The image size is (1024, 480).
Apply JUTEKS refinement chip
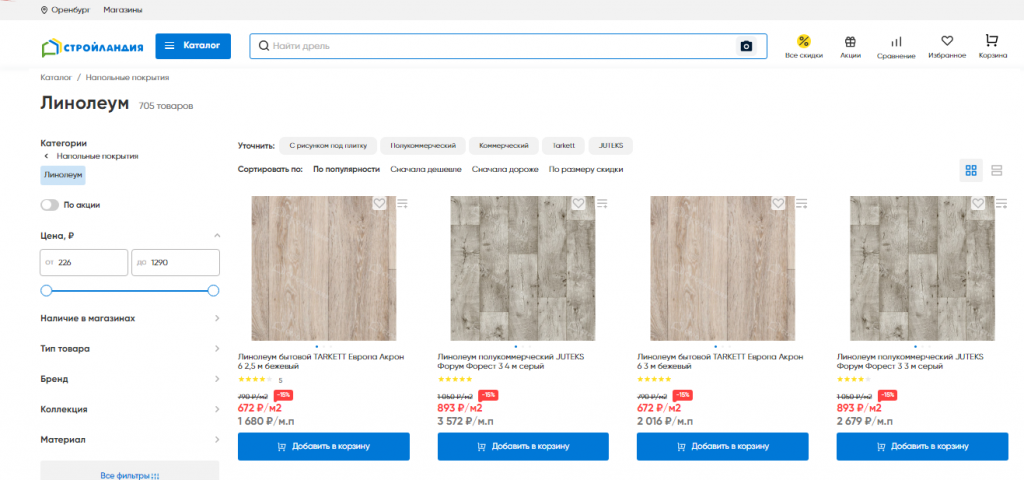[x=611, y=146]
